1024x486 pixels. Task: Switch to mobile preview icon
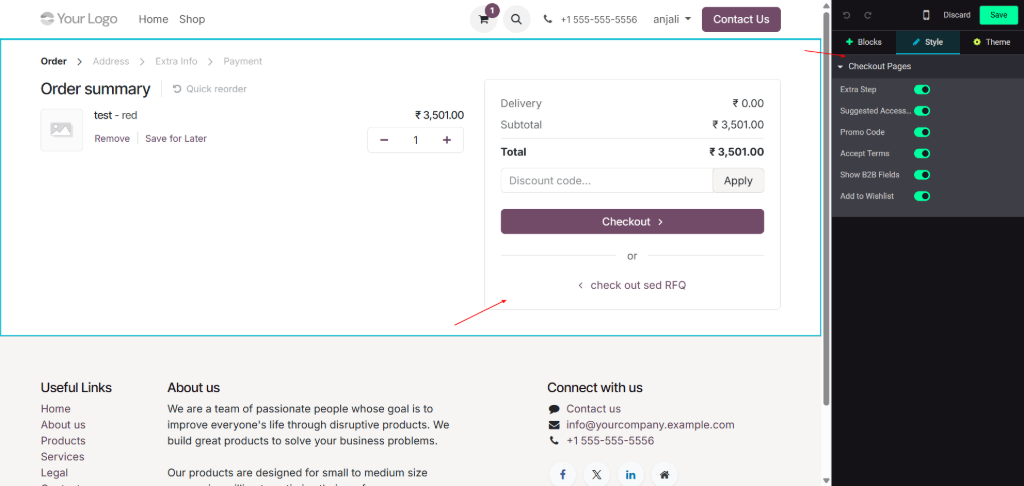[x=926, y=15]
